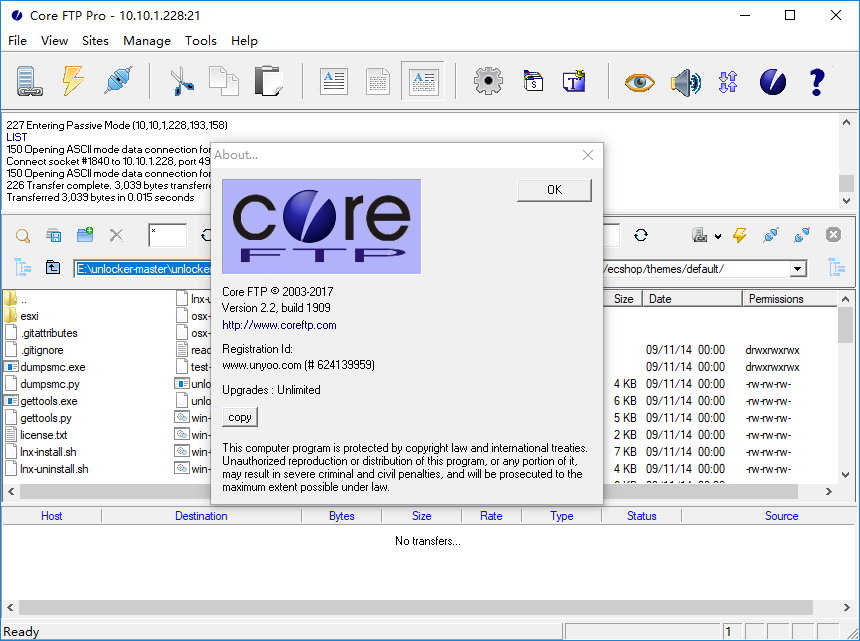Click the grayed document toolbar icon
Screen dimensions: 860x641
[378, 81]
